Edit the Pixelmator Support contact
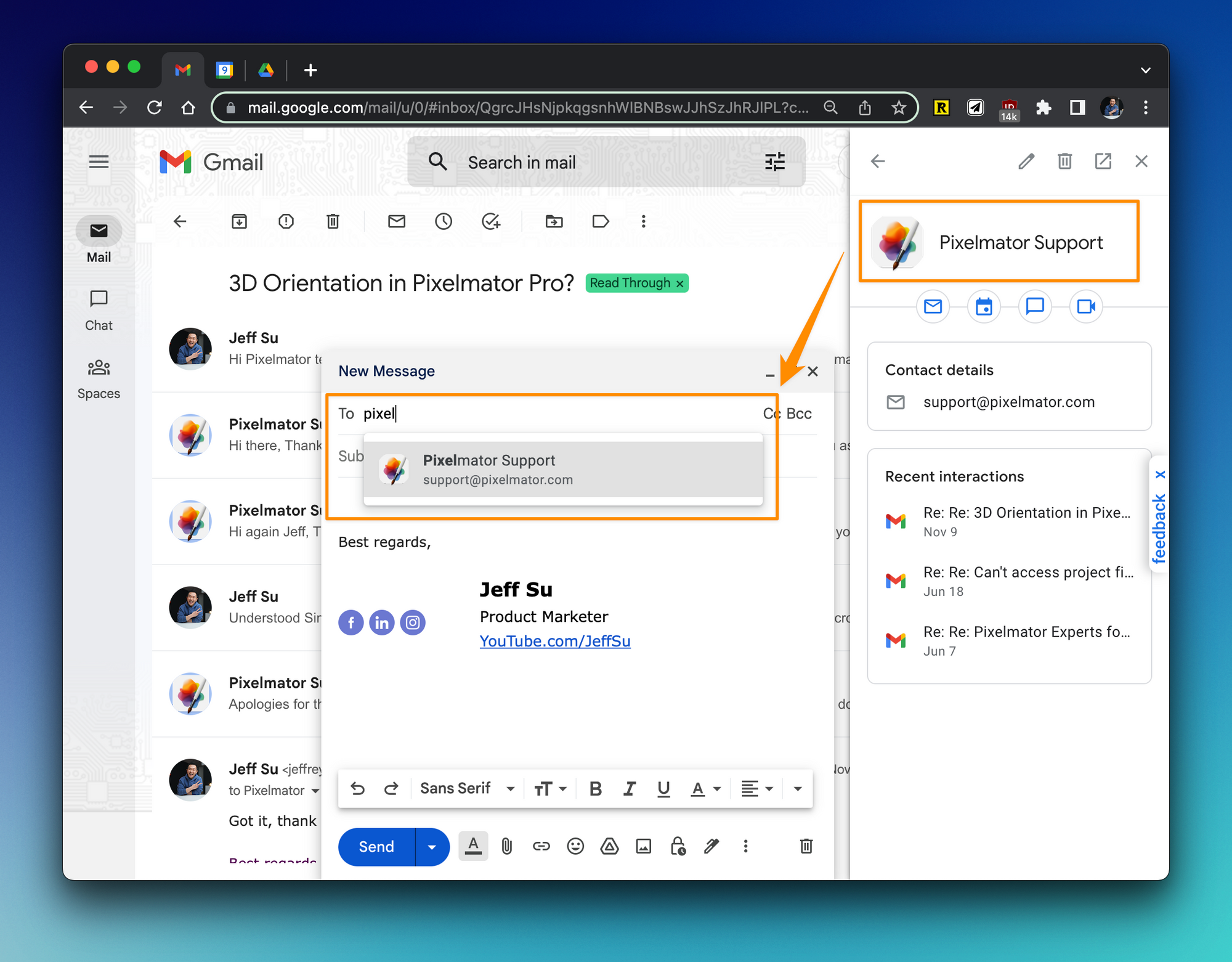This screenshot has height=962, width=1232. point(1026,161)
